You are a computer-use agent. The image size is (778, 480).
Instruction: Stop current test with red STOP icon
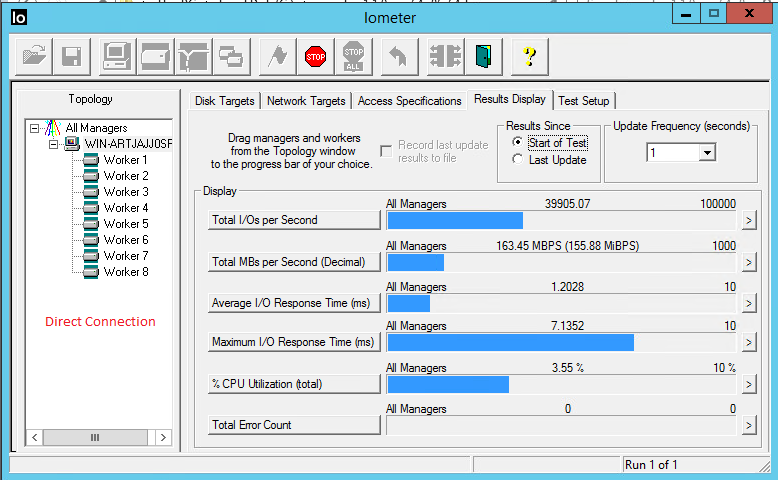316,57
